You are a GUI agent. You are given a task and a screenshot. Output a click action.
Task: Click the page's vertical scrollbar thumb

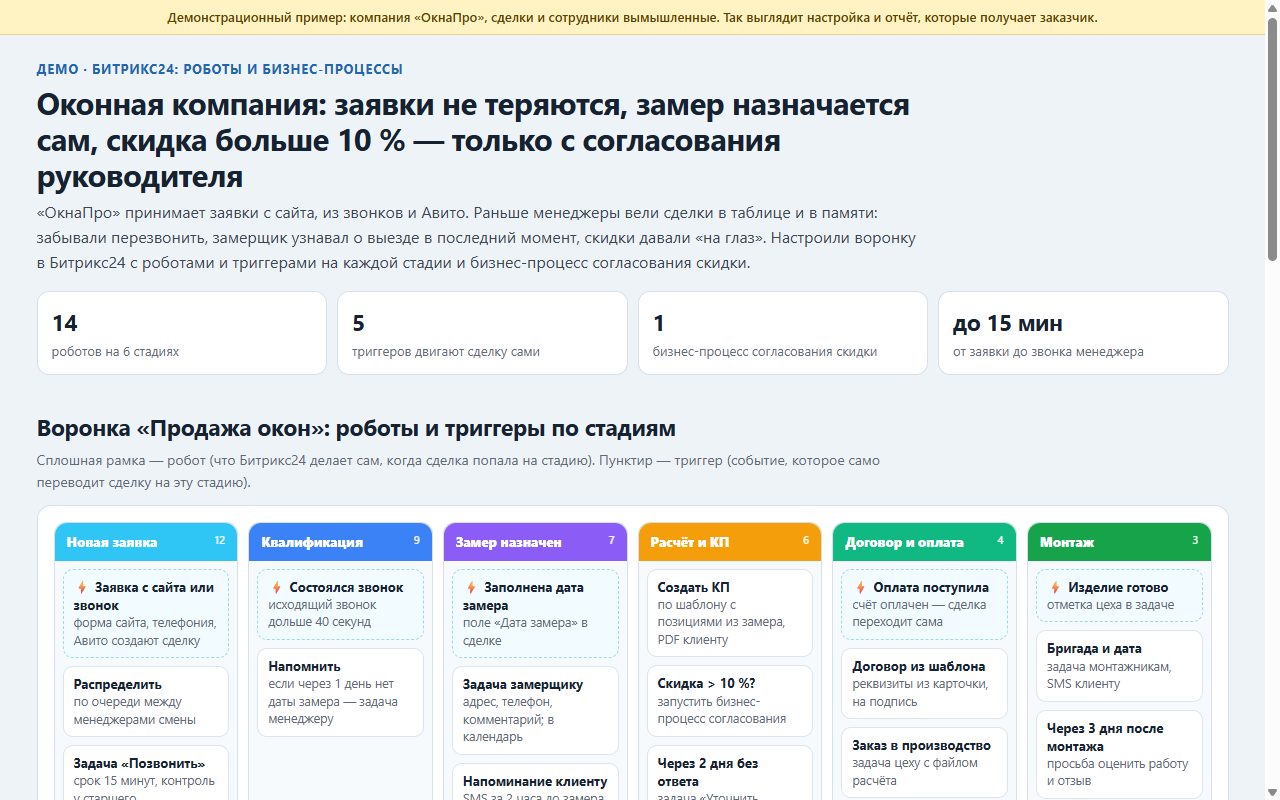pyautogui.click(x=1272, y=140)
